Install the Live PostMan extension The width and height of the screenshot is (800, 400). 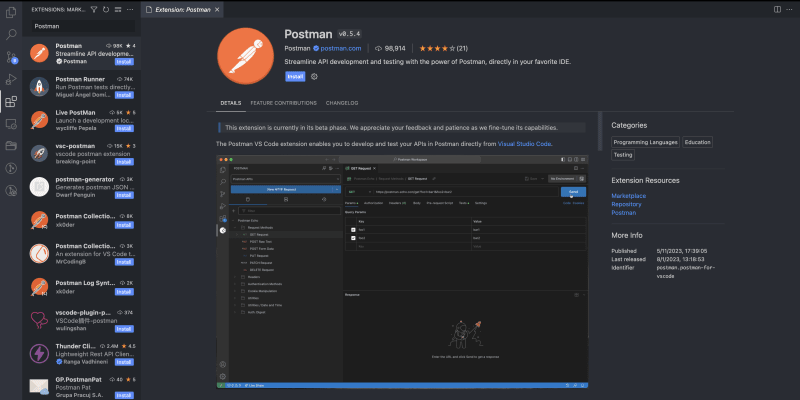[x=124, y=129]
